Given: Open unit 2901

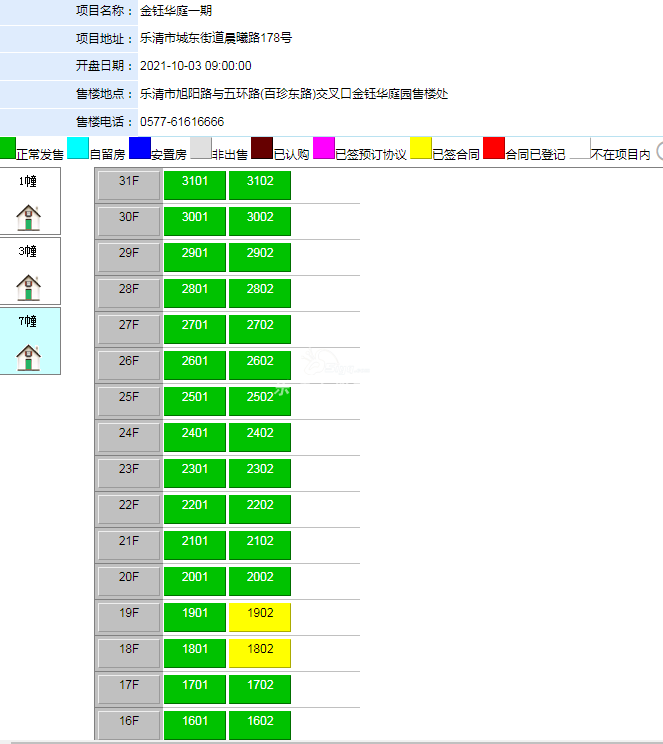Looking at the screenshot, I should click(x=195, y=257).
